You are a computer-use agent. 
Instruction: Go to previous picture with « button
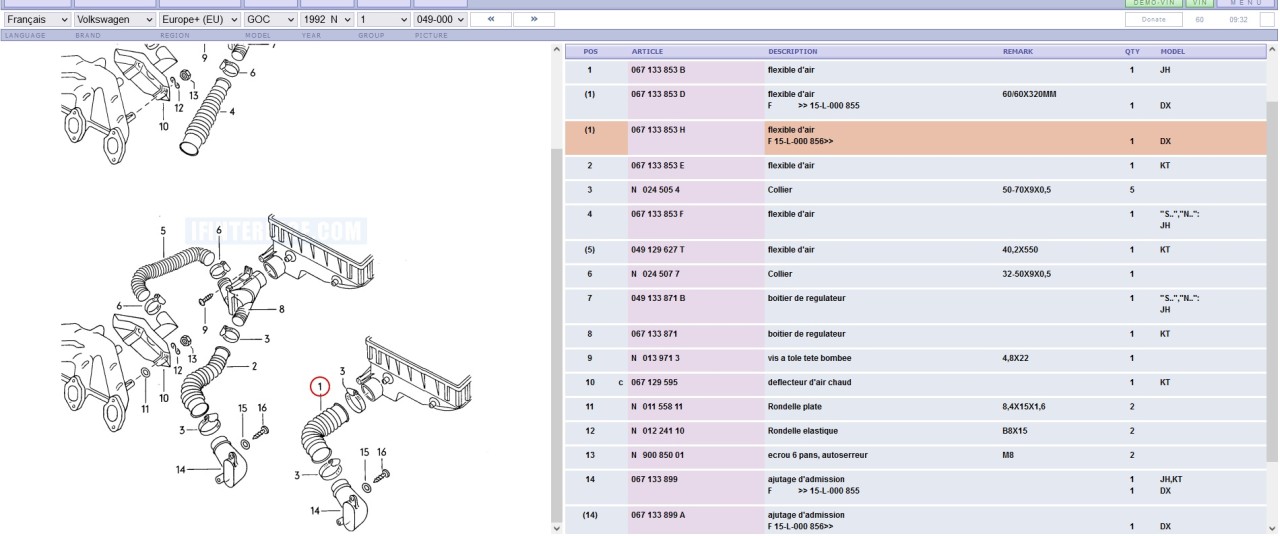coord(490,19)
